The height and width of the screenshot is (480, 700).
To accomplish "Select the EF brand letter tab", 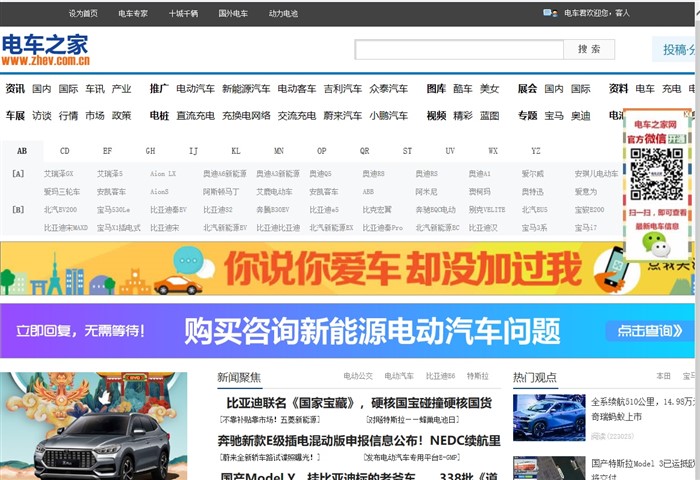I will coord(108,151).
